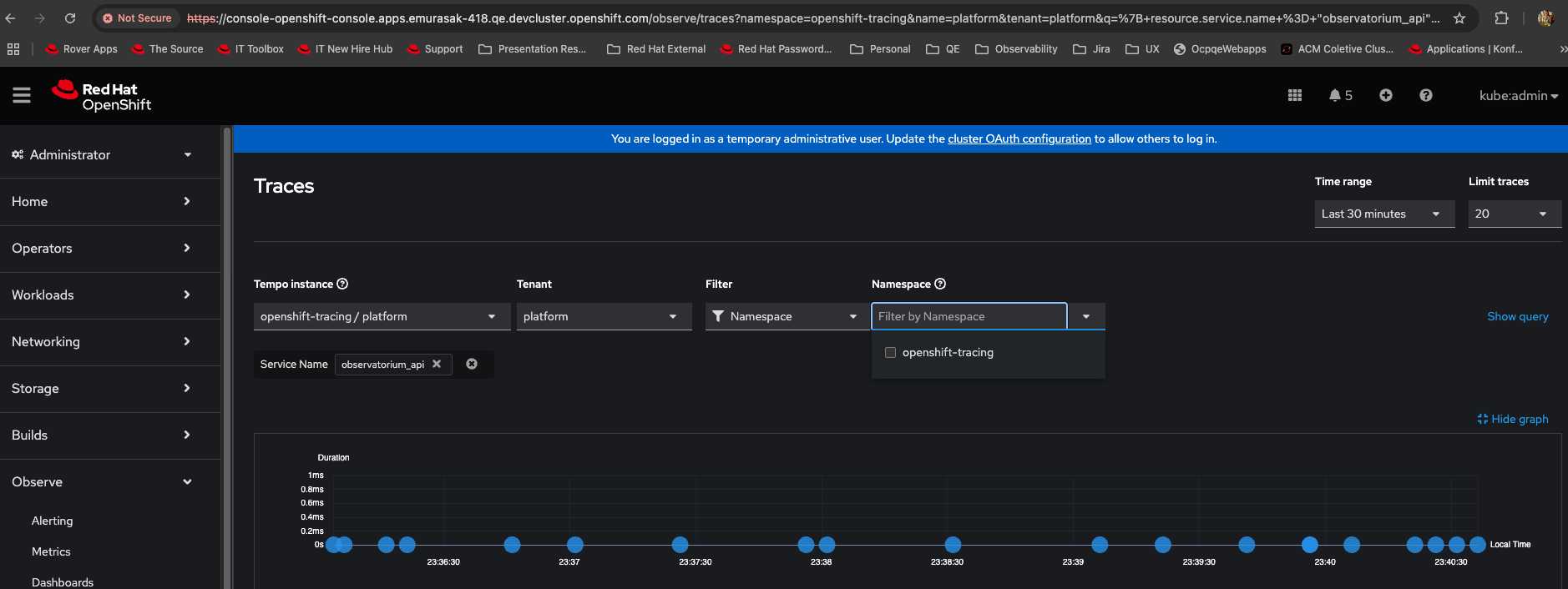Click the Namespace field help icon
The width and height of the screenshot is (1568, 589).
point(940,284)
